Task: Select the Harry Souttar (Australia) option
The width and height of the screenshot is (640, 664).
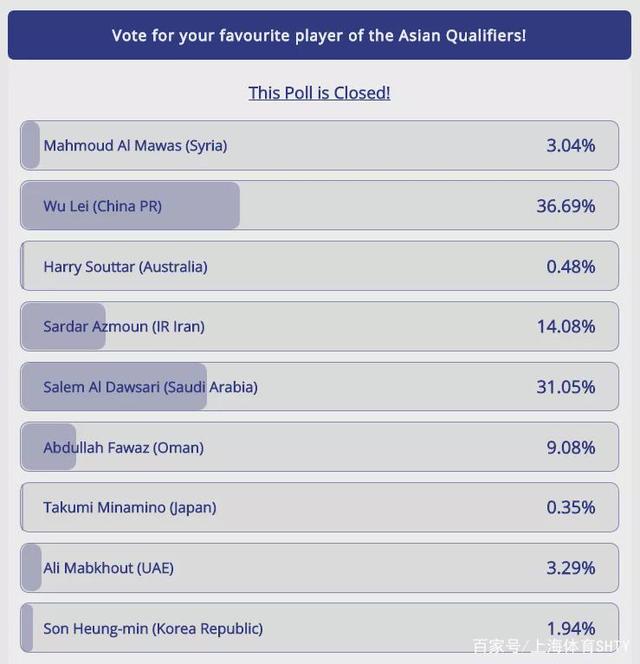Action: point(125,267)
